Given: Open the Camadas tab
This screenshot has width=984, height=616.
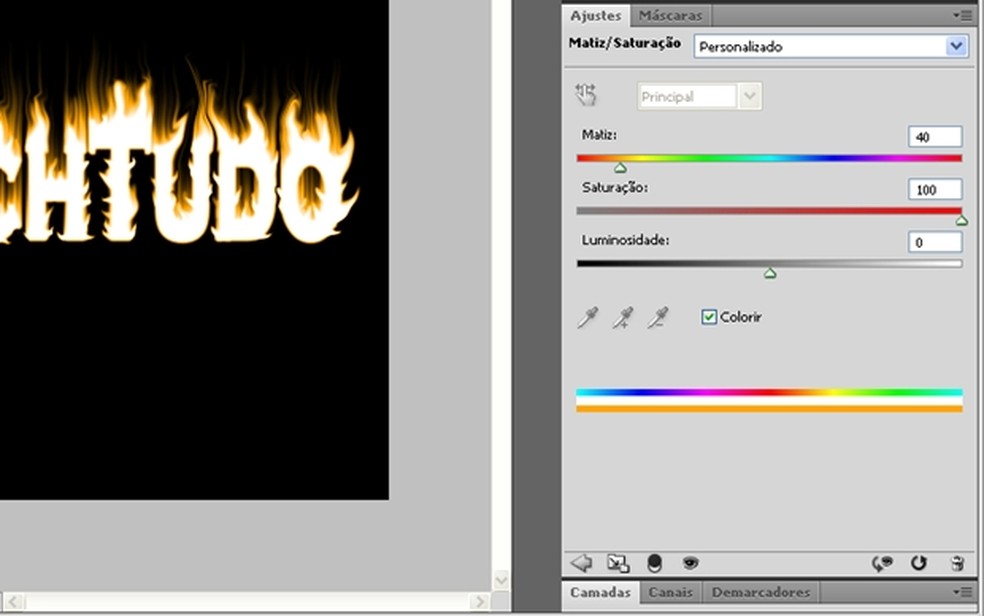Looking at the screenshot, I should (601, 592).
